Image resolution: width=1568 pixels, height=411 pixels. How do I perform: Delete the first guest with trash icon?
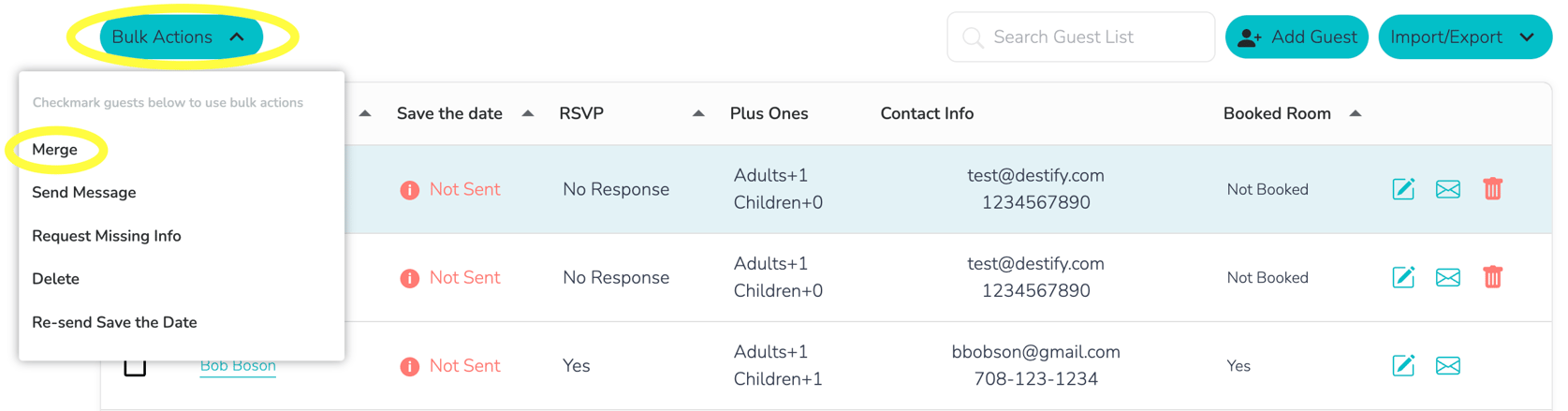[x=1492, y=189]
